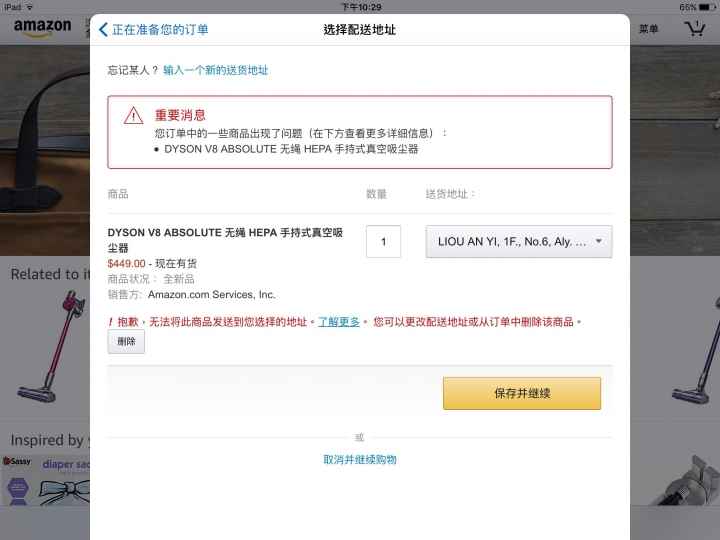The image size is (720, 540).
Task: Open the shipping address dropdown
Action: pyautogui.click(x=519, y=242)
